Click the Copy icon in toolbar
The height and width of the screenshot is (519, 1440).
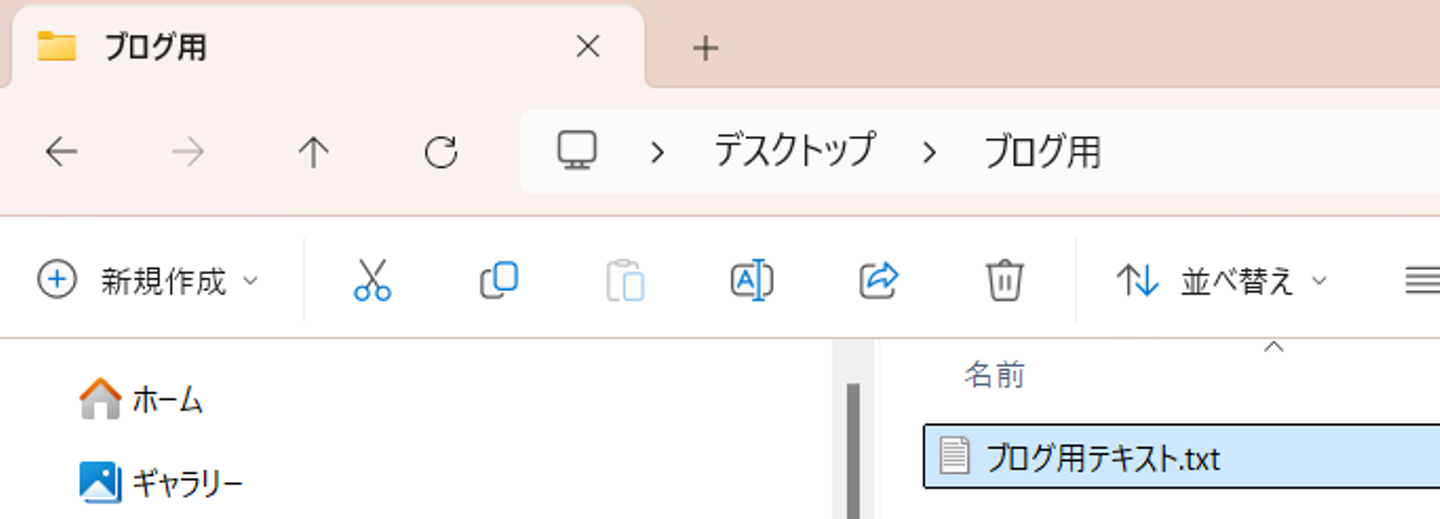(499, 281)
